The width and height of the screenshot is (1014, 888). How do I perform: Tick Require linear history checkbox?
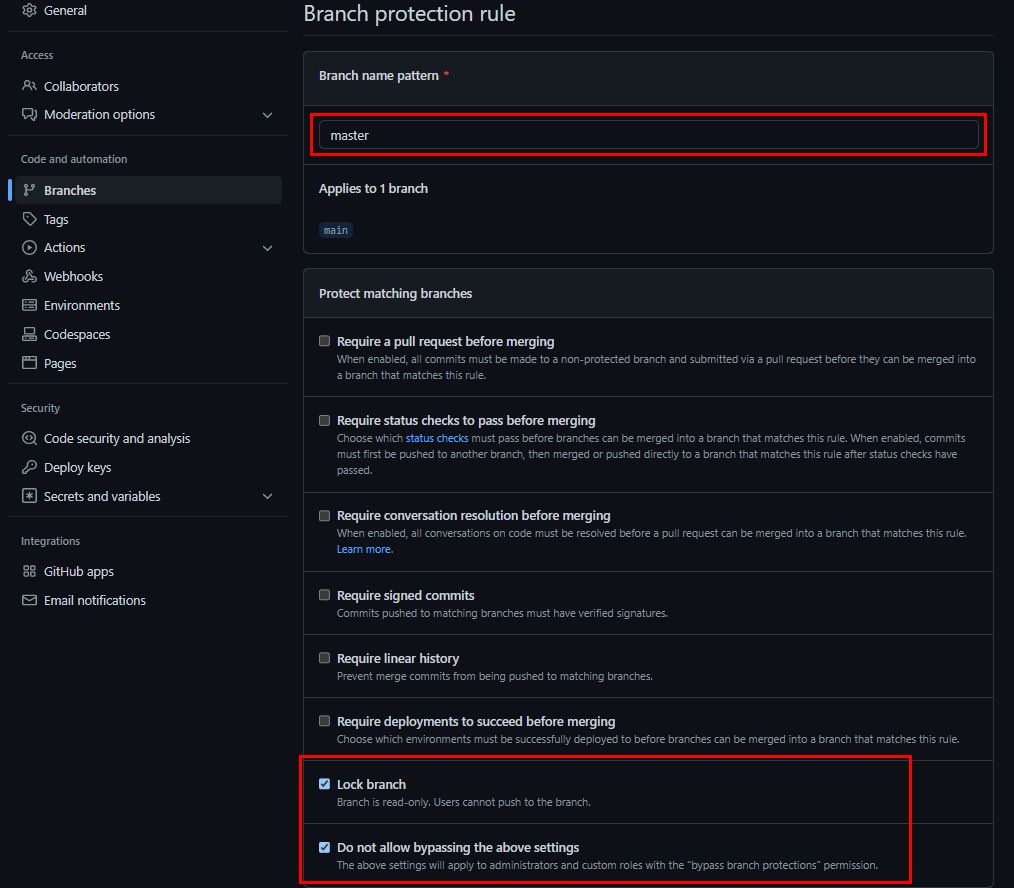point(325,658)
